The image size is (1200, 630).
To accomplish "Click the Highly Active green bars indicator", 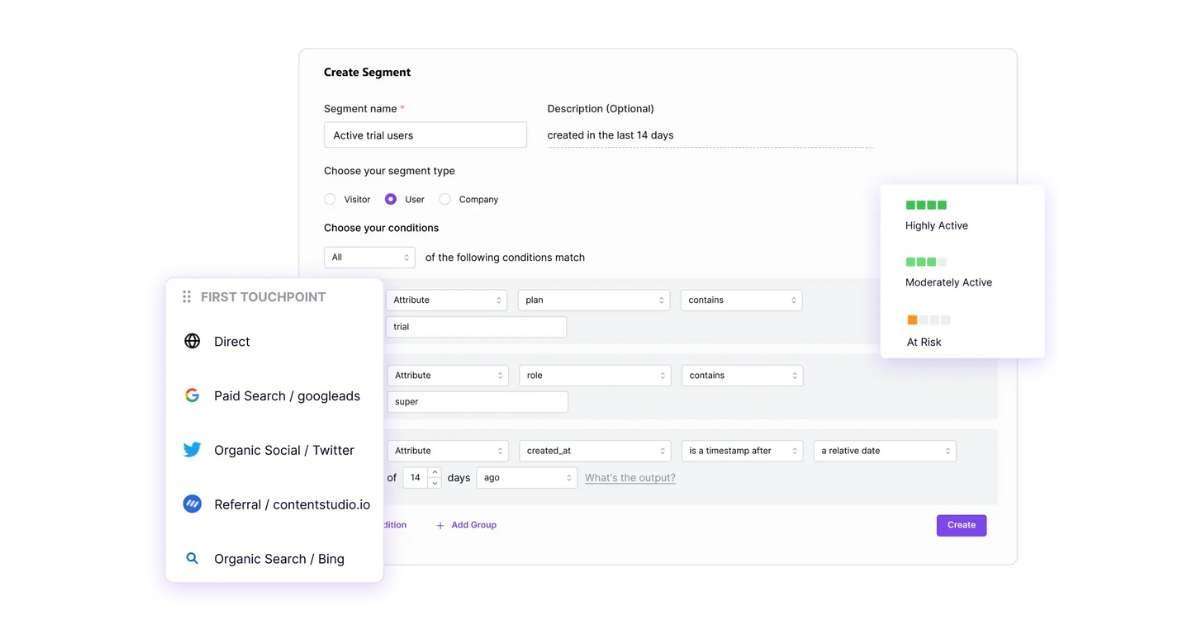I will pos(926,205).
